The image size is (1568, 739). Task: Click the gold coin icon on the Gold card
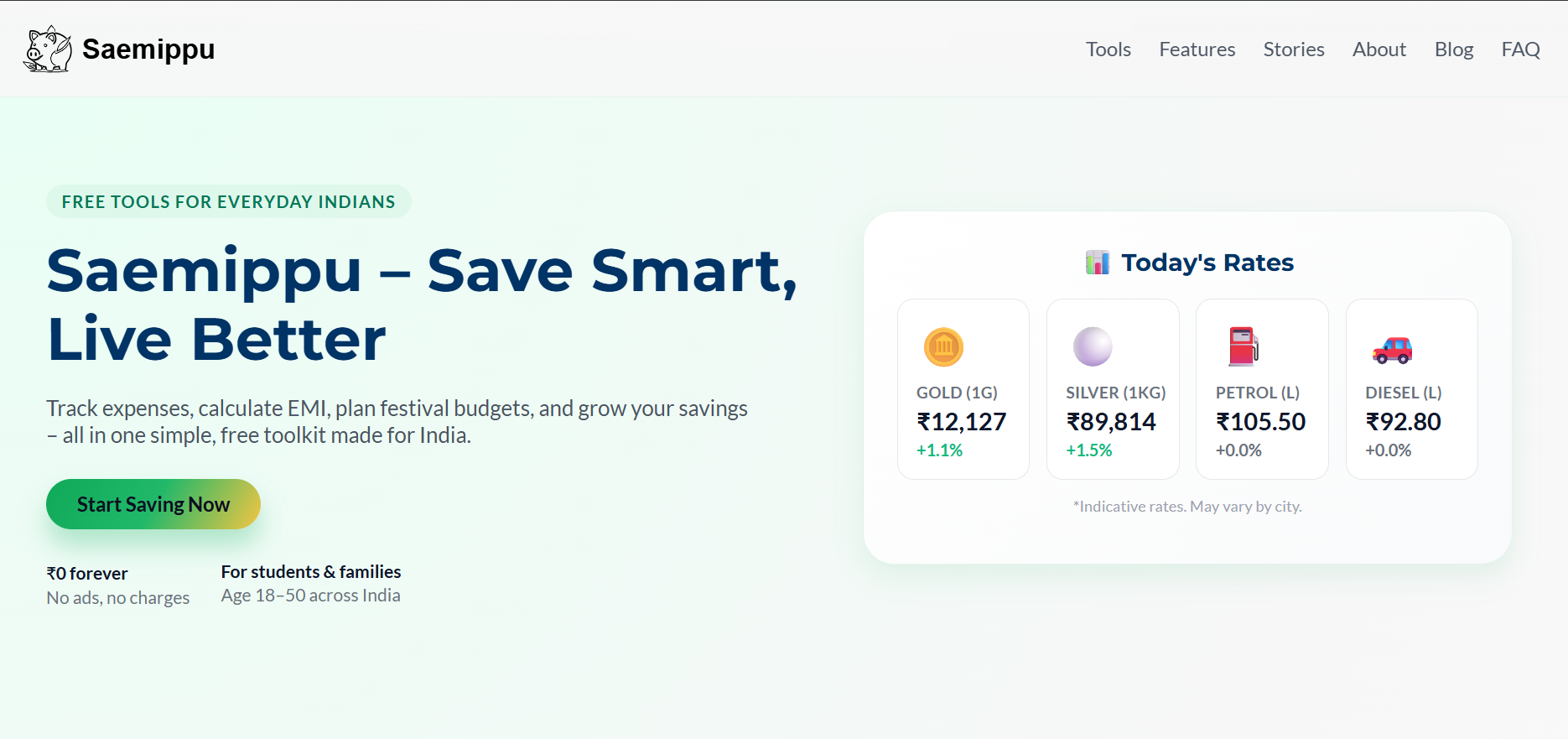coord(944,346)
